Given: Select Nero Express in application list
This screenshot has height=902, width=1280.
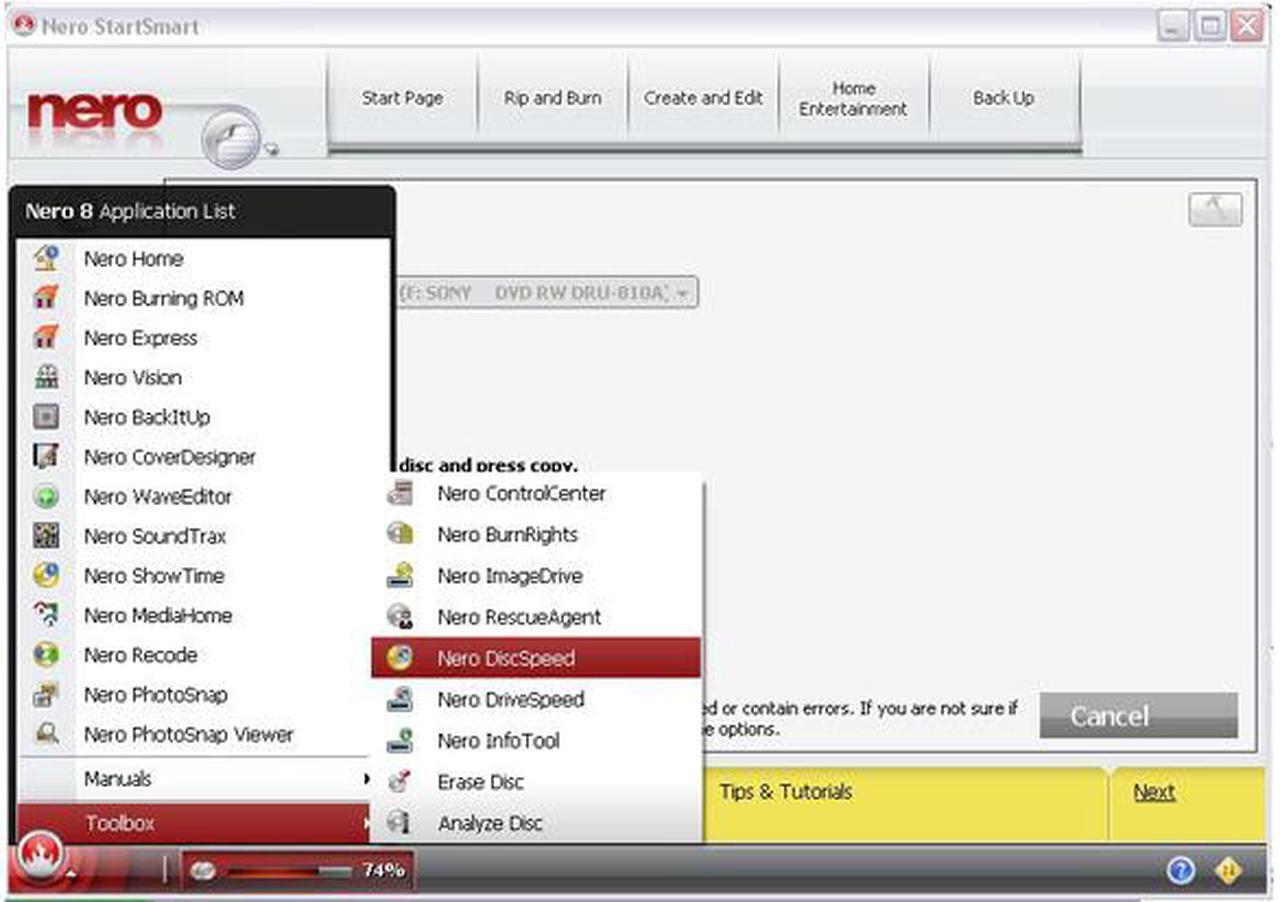Looking at the screenshot, I should click(141, 338).
